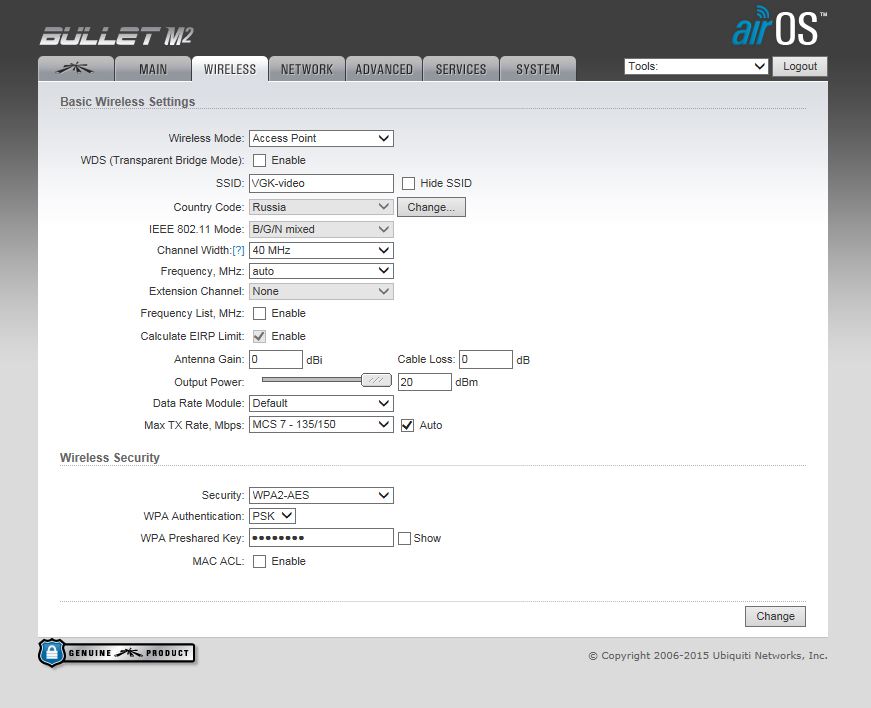The image size is (871, 708).
Task: Click the WPA Preshared Key field
Action: tap(321, 538)
